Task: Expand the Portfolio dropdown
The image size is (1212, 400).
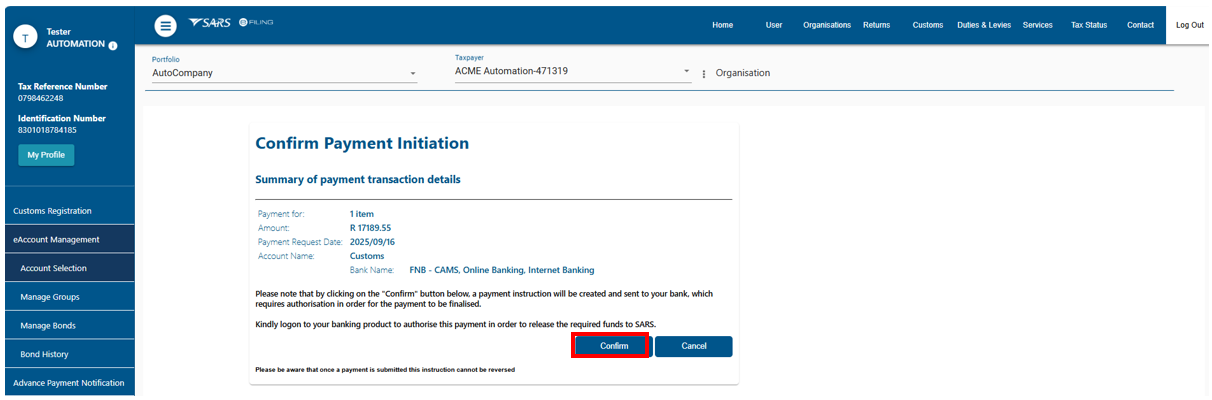Action: click(x=413, y=74)
